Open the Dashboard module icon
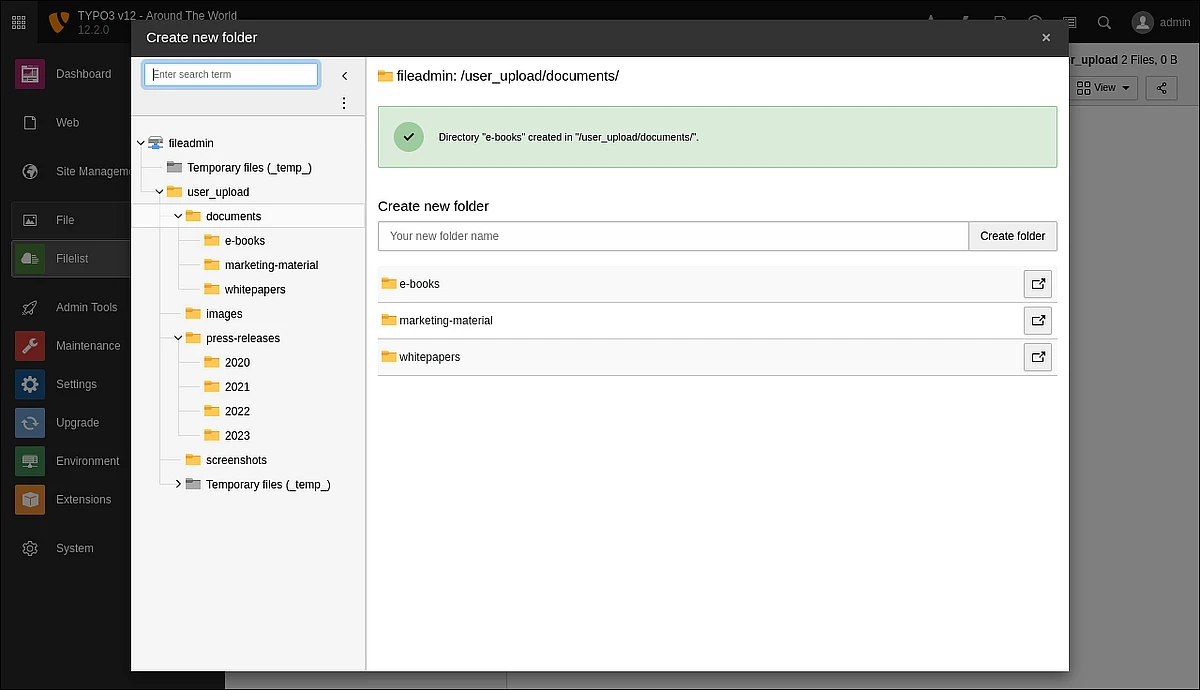 pyautogui.click(x=30, y=74)
